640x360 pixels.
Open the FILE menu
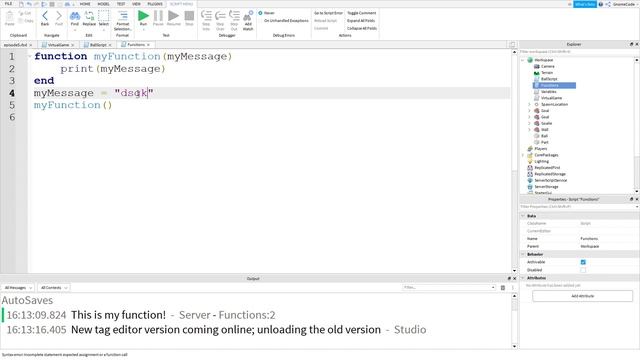8,4
